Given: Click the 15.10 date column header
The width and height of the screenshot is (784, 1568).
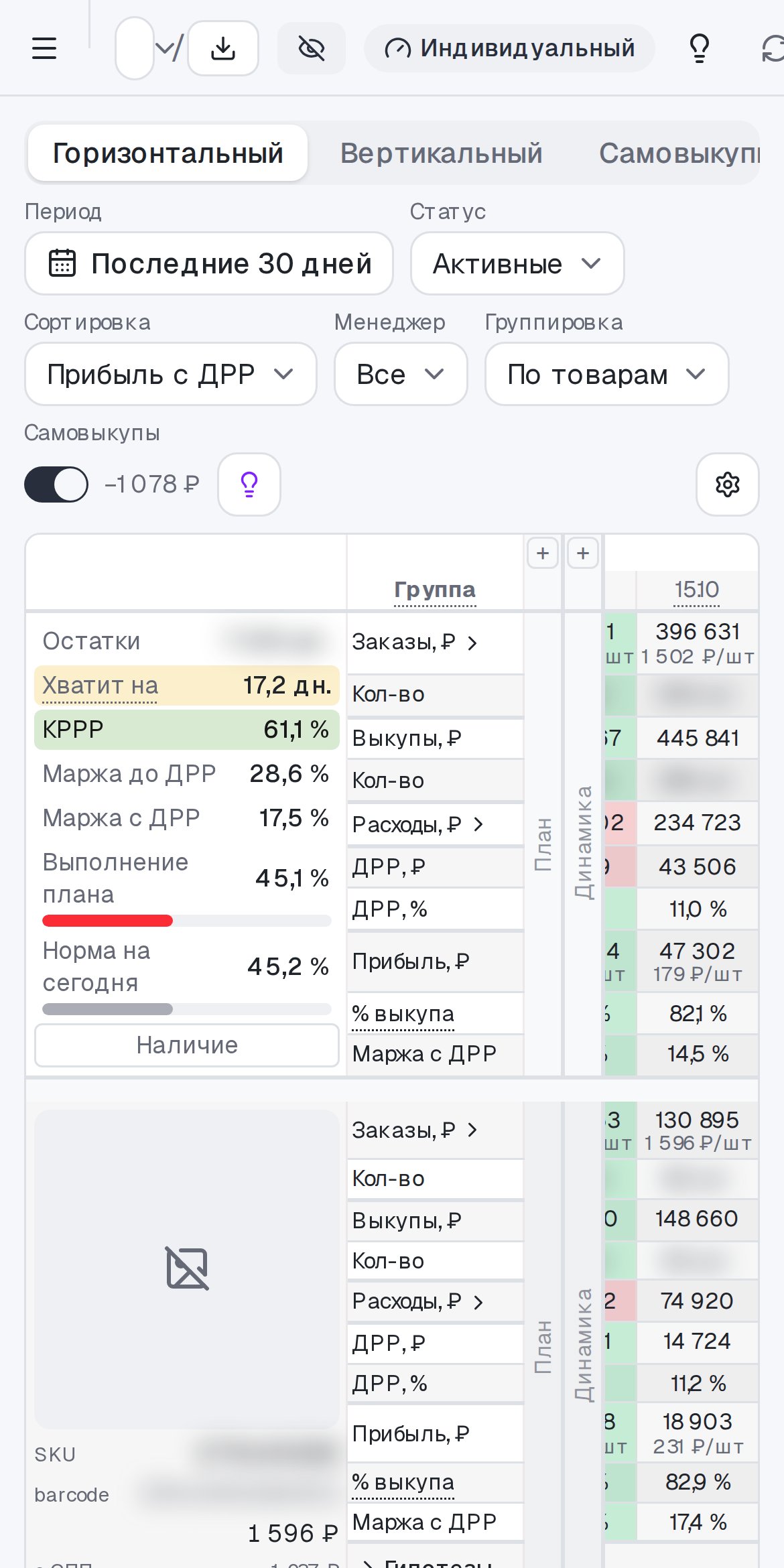Looking at the screenshot, I should [697, 590].
